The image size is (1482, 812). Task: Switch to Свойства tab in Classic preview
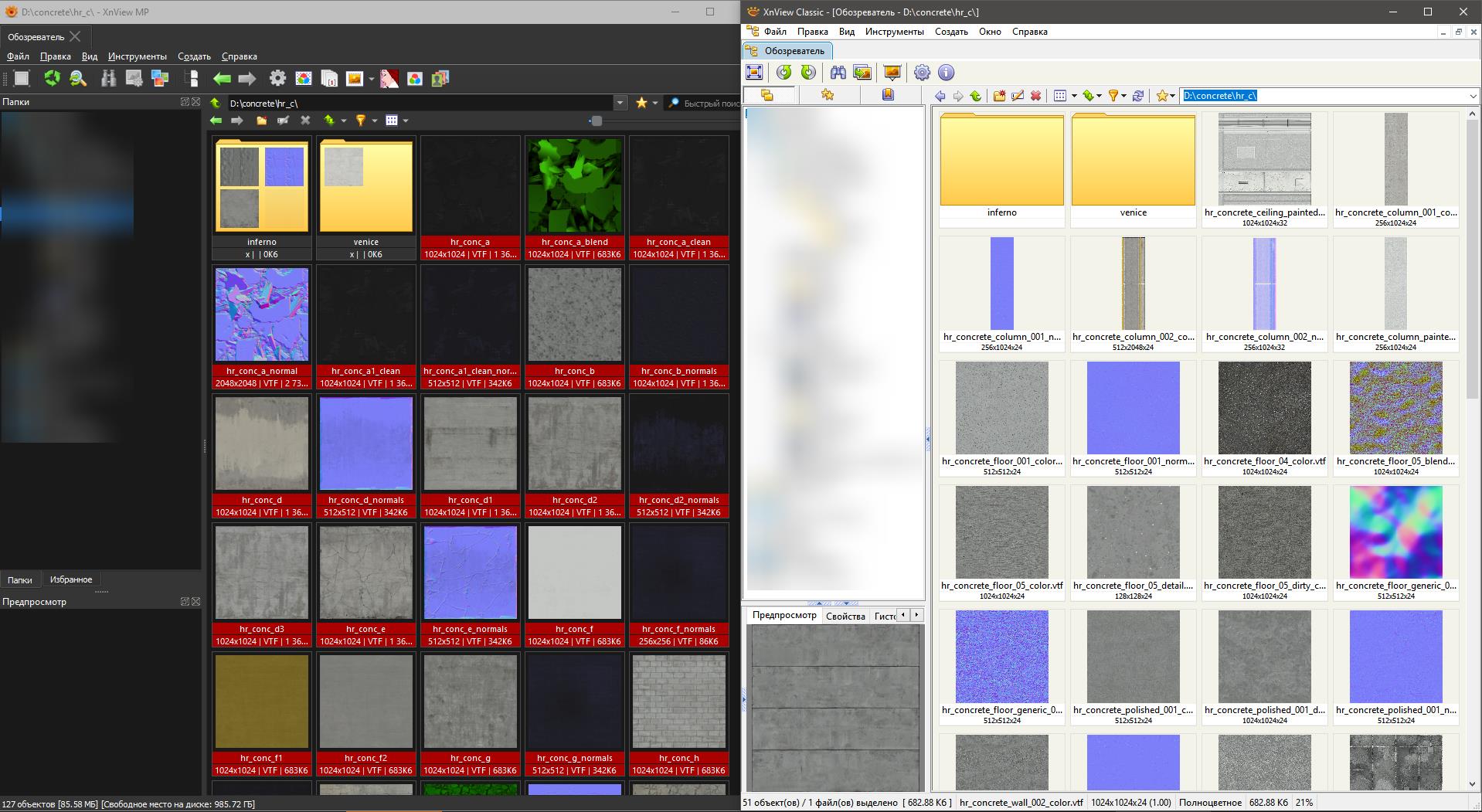pos(845,616)
